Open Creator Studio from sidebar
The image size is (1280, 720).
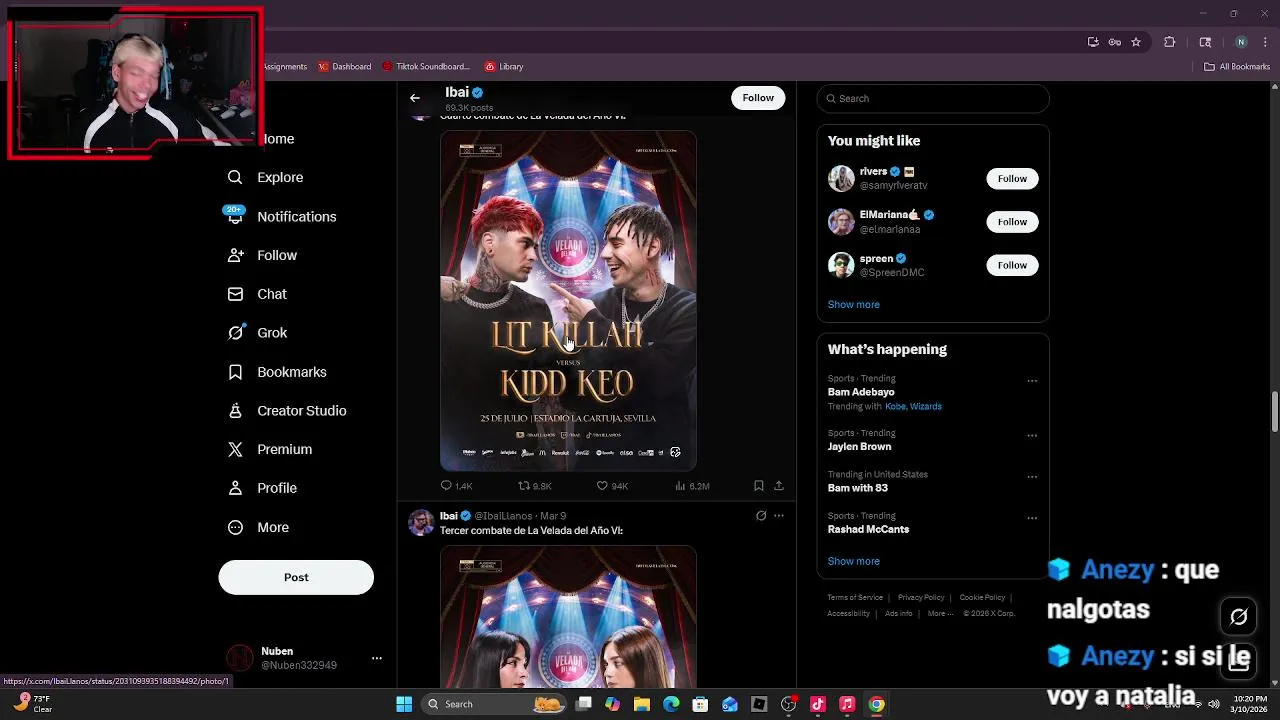click(x=301, y=411)
